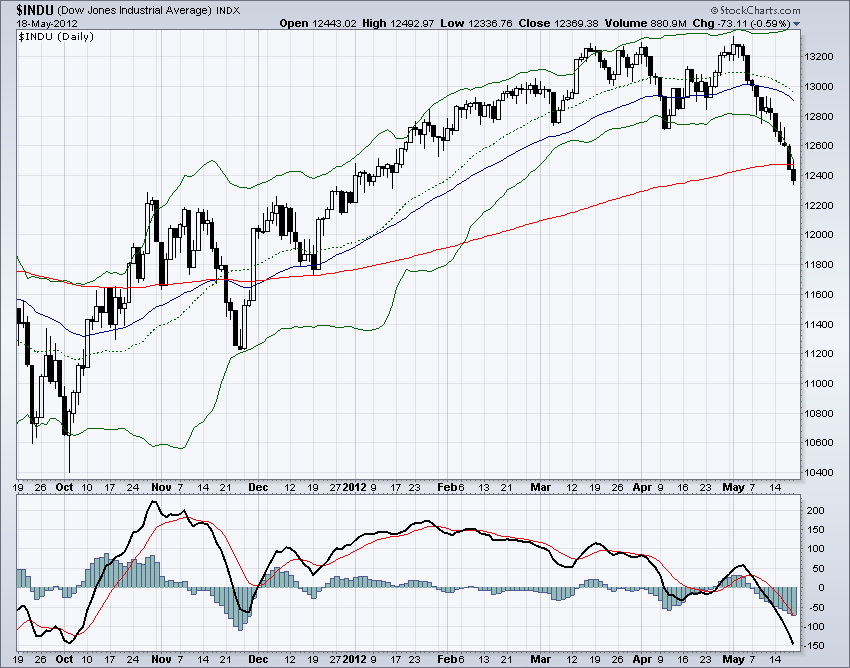
Task: Click the $INDU (Daily) legend label
Action: [56, 37]
